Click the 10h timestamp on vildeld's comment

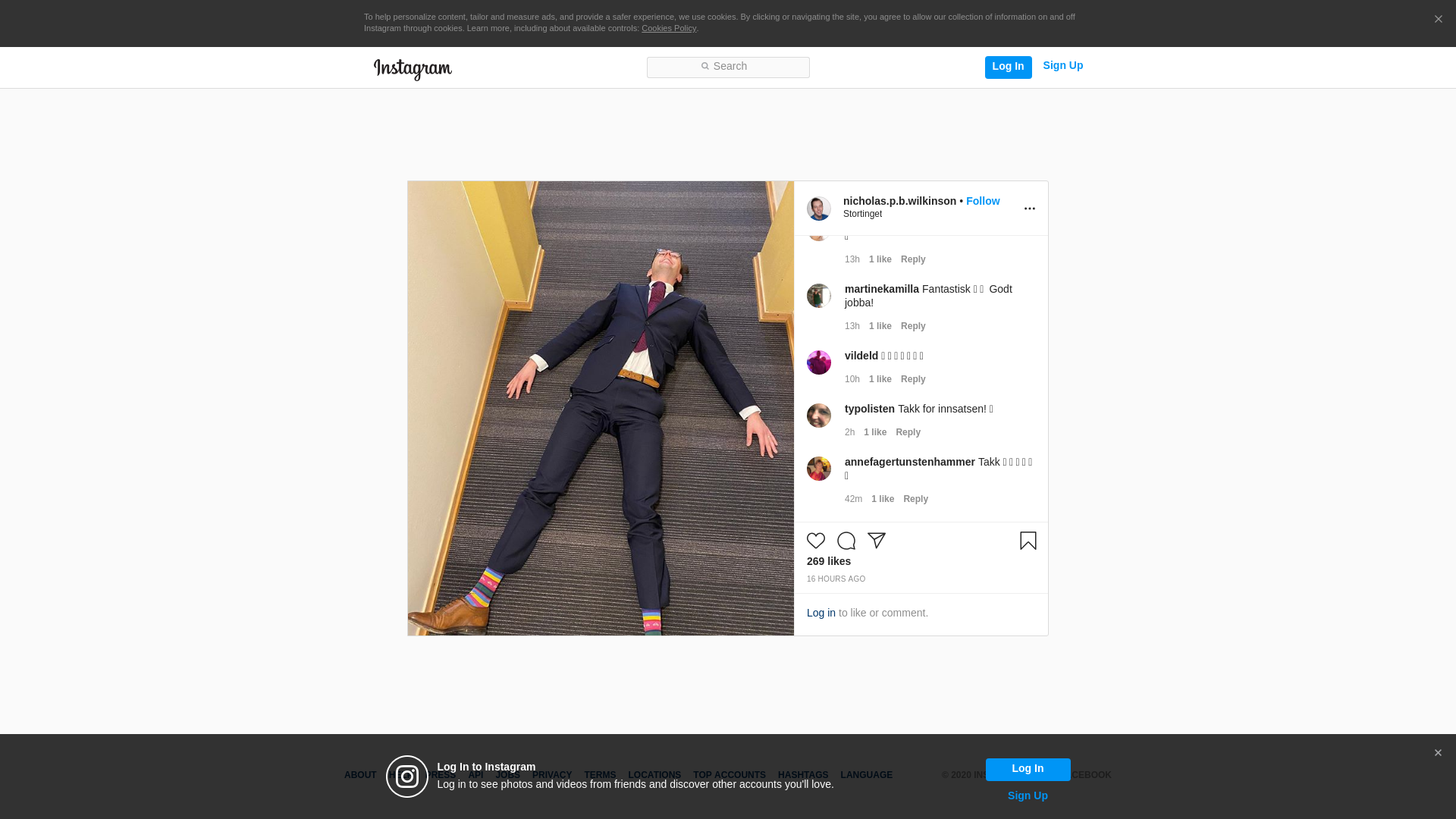852,379
